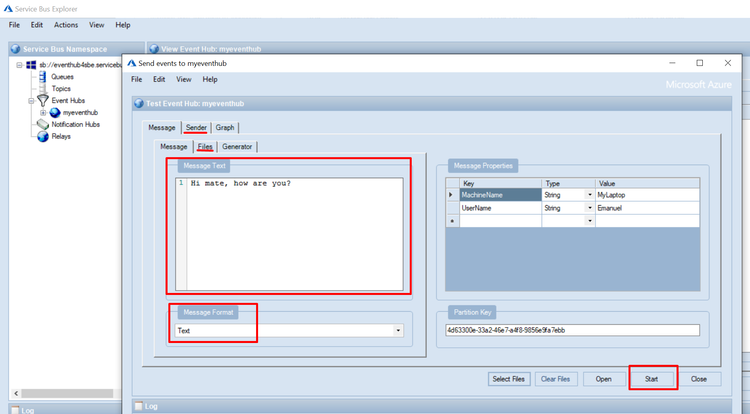Click the View Event Hub panel globe icon
750x414 pixels.
click(154, 49)
